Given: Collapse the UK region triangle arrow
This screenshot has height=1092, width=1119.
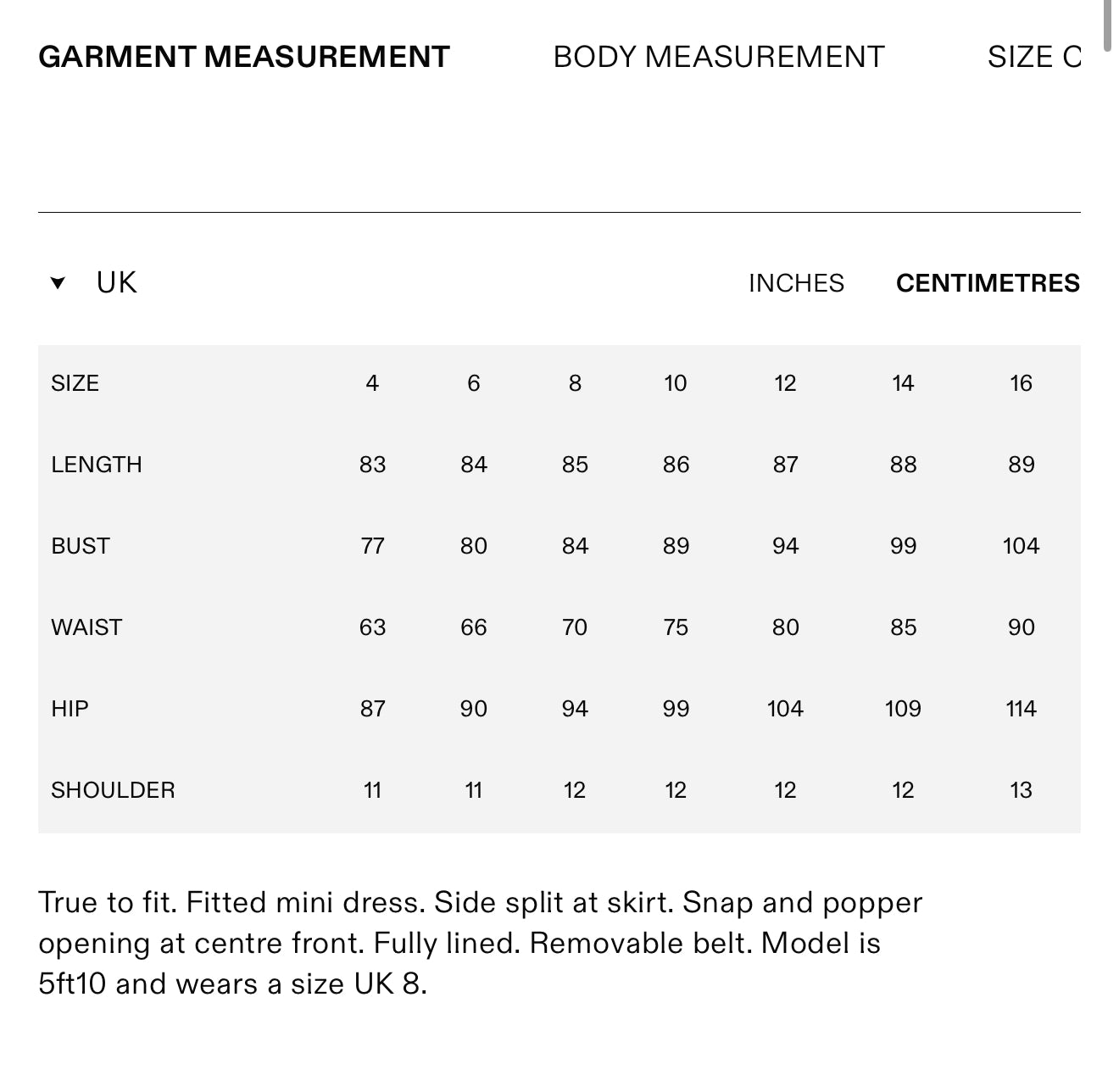Looking at the screenshot, I should (x=58, y=283).
